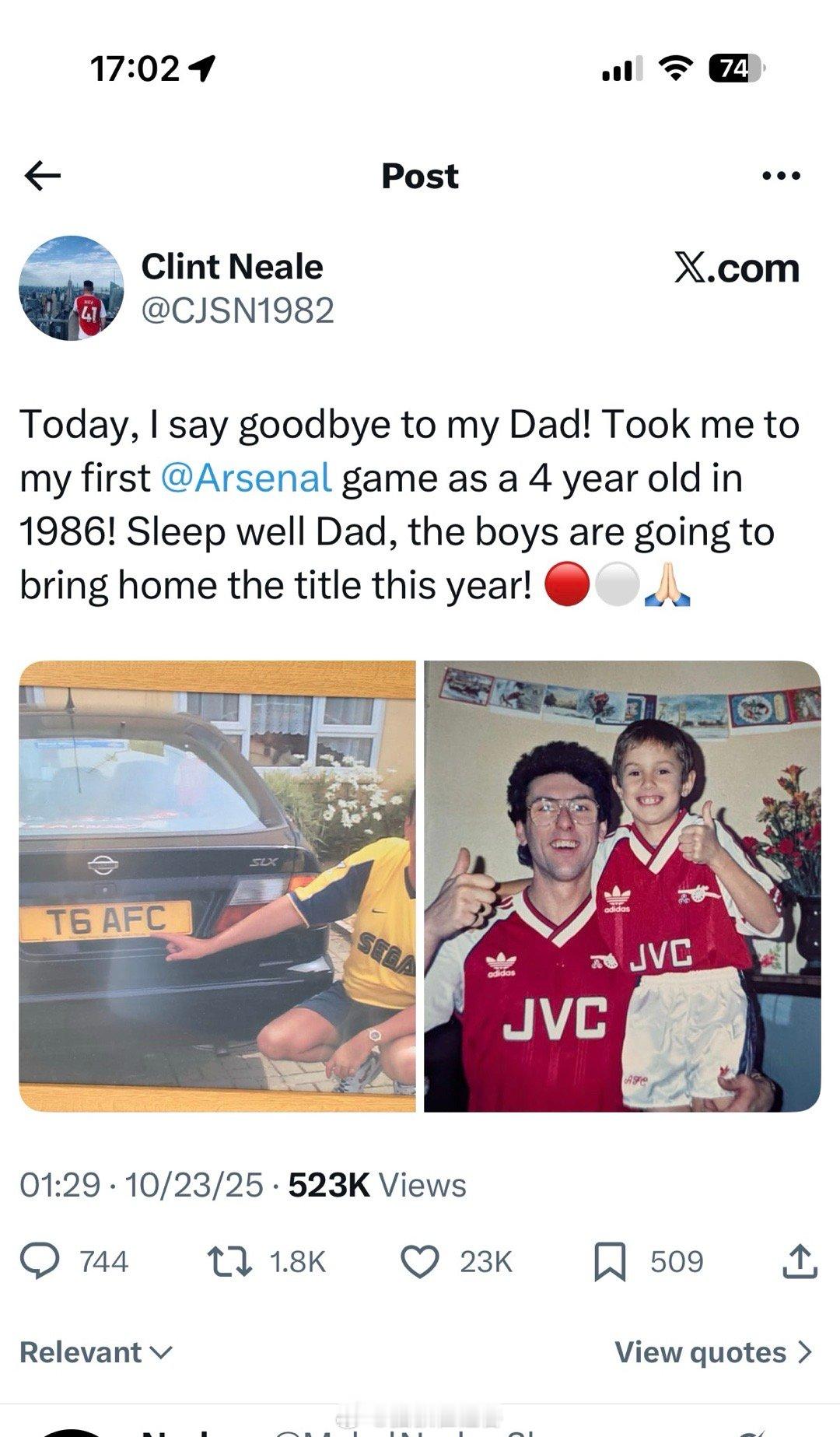
Task: Tap the @CJSN1982 handle
Action: tap(237, 310)
